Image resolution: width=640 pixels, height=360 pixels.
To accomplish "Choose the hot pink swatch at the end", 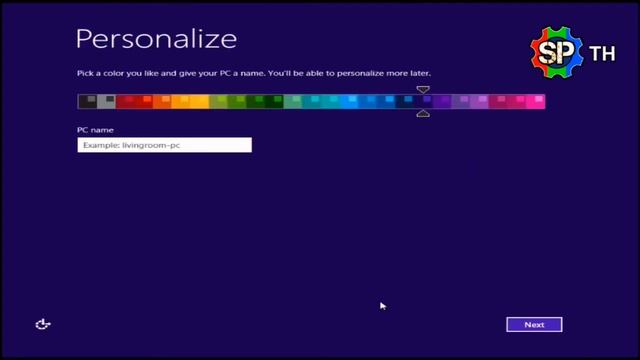I will (x=536, y=102).
